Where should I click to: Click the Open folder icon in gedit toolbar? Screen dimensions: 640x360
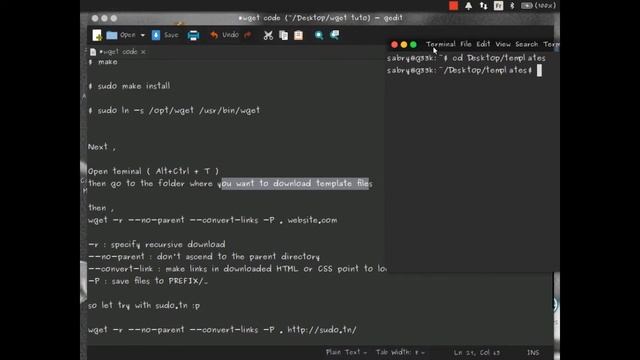coord(112,36)
